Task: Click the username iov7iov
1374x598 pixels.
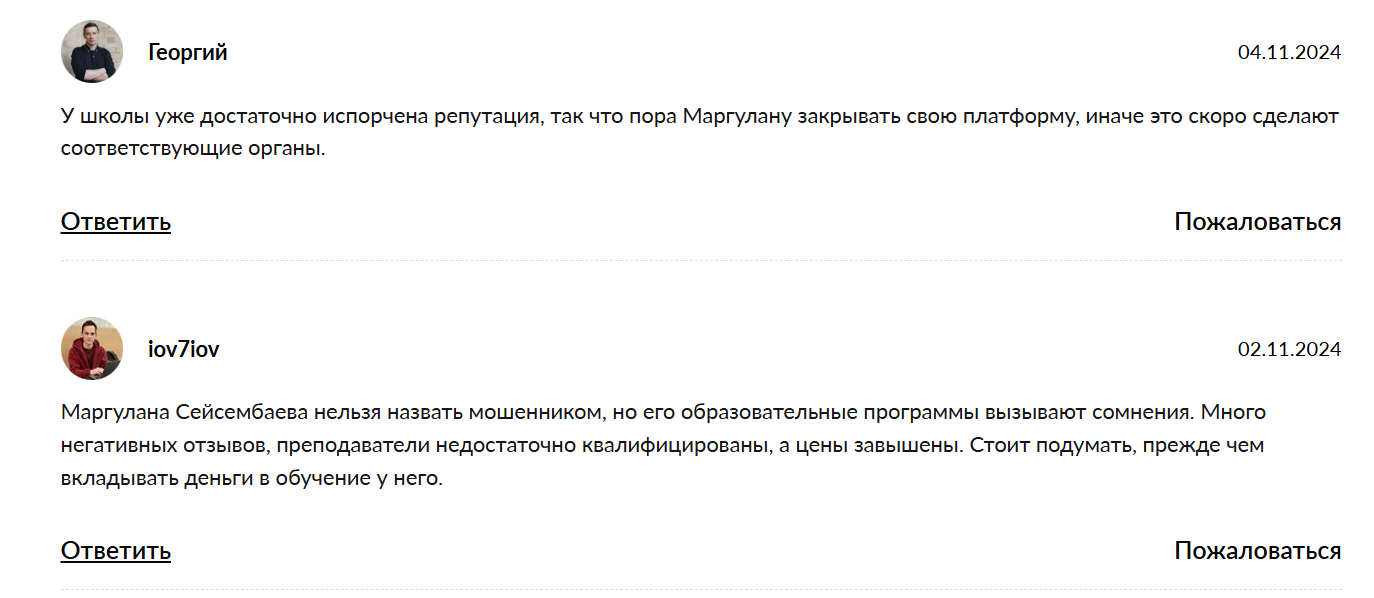Action: (x=184, y=350)
